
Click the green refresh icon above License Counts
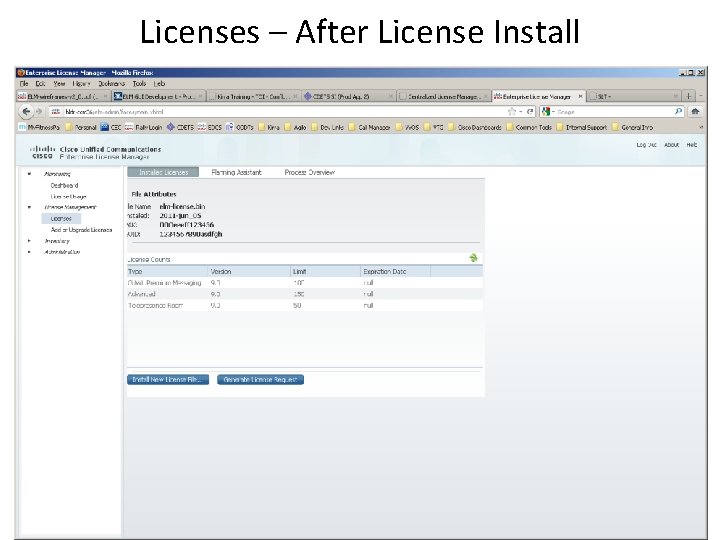[473, 258]
